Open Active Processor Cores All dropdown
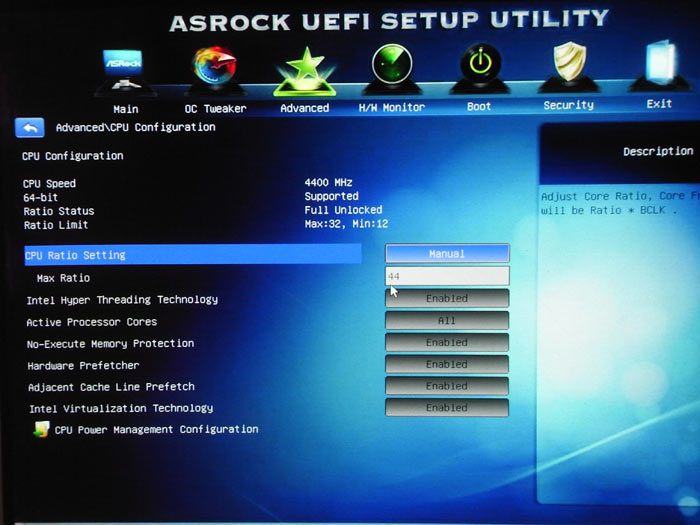Screen dimensions: 700x525 click(447, 320)
